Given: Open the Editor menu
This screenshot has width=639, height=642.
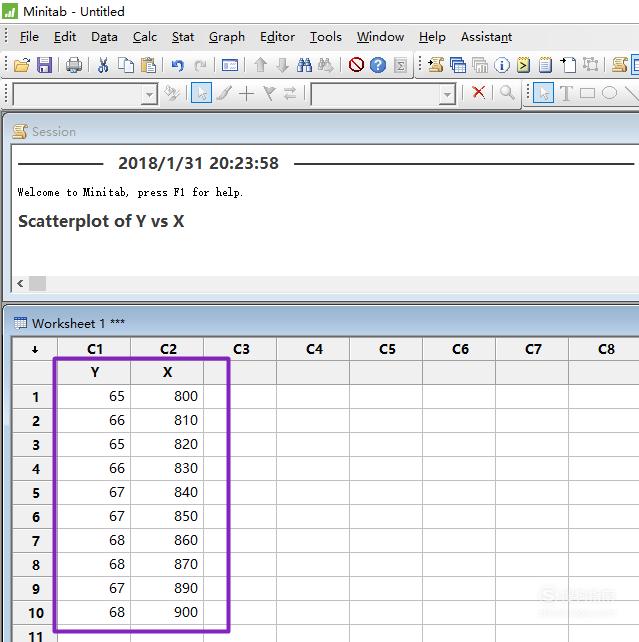Looking at the screenshot, I should point(277,37).
